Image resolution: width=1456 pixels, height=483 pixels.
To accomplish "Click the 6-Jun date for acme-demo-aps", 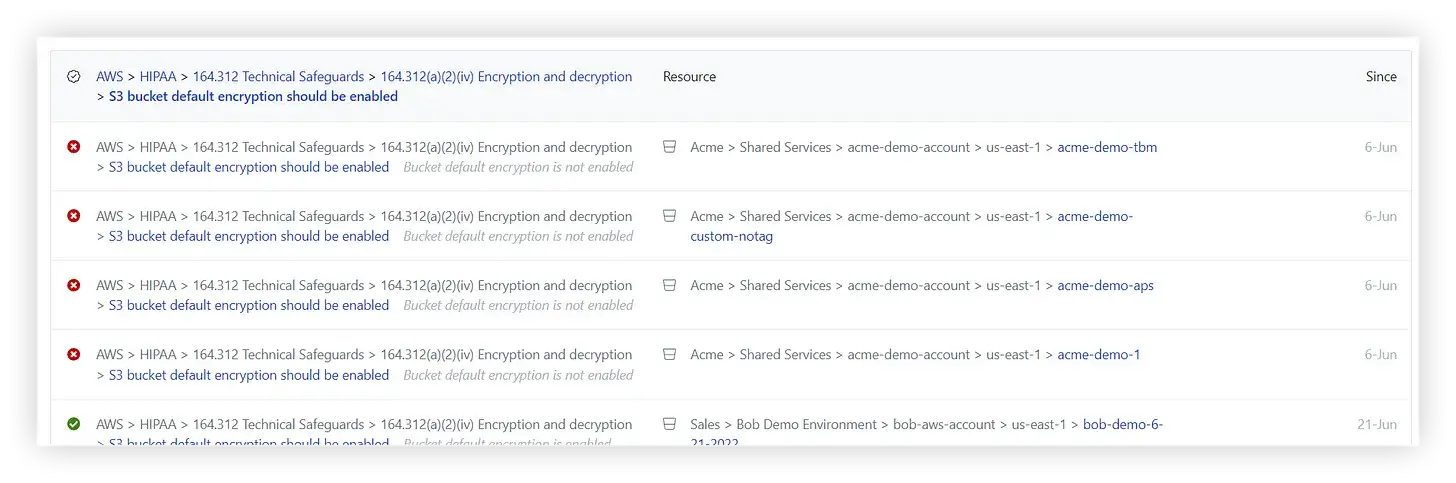I will coord(1381,285).
